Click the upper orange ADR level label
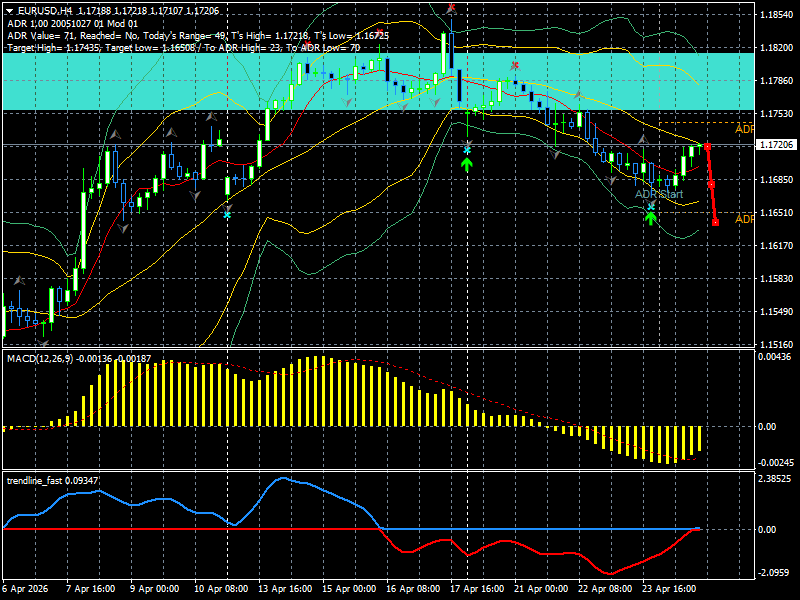Viewport: 800px width, 600px height. coord(744,129)
